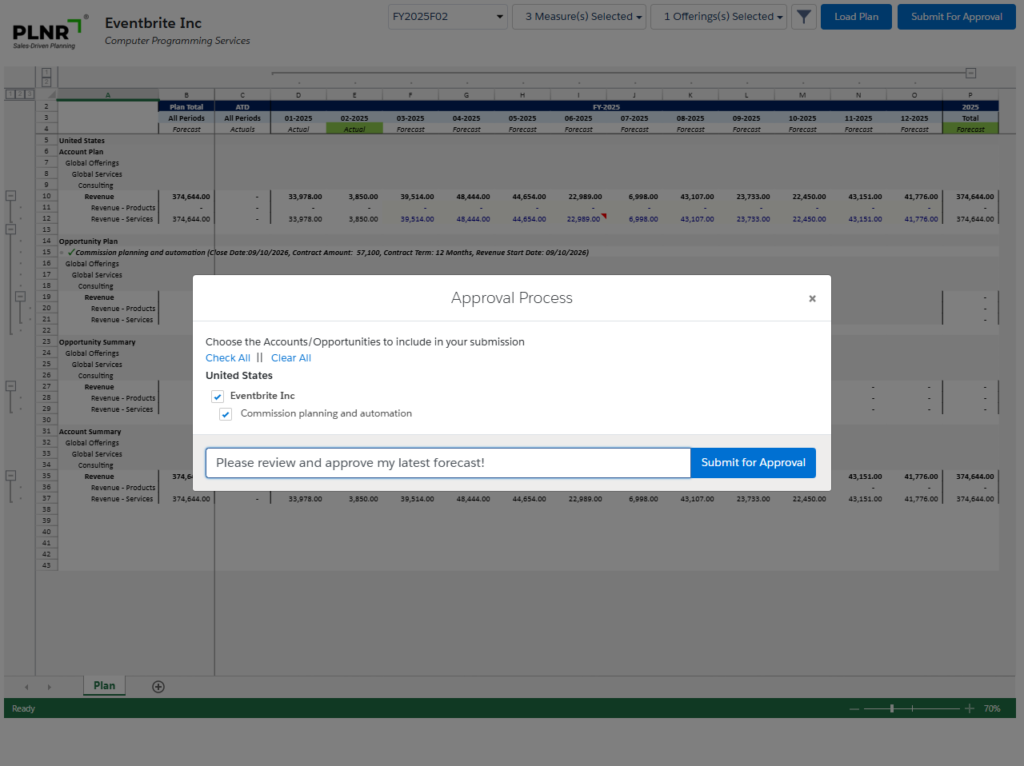This screenshot has width=1024, height=766.
Task: Click the select-all corner of the sheet
Action: 47,95
